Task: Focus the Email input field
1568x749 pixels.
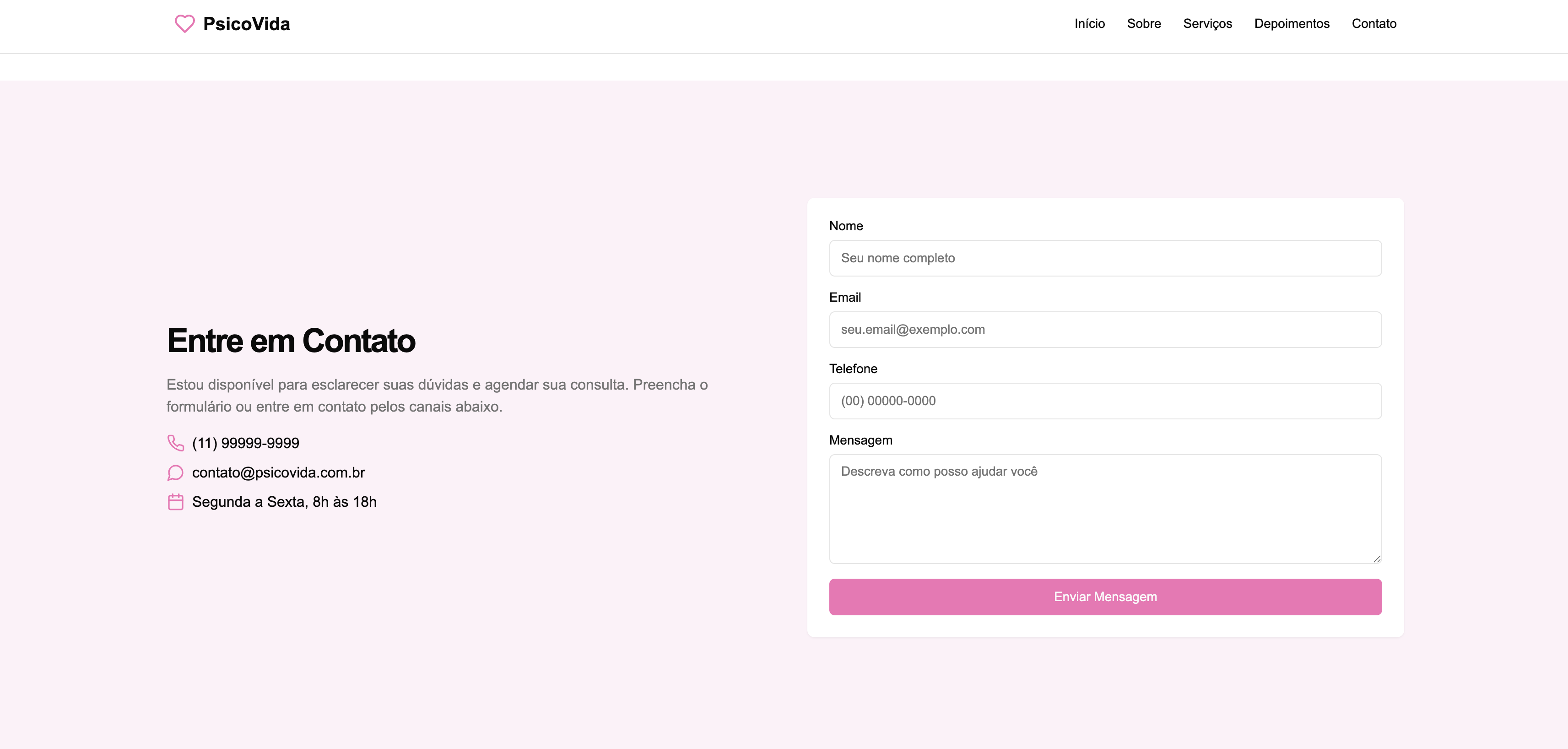Action: tap(1105, 329)
